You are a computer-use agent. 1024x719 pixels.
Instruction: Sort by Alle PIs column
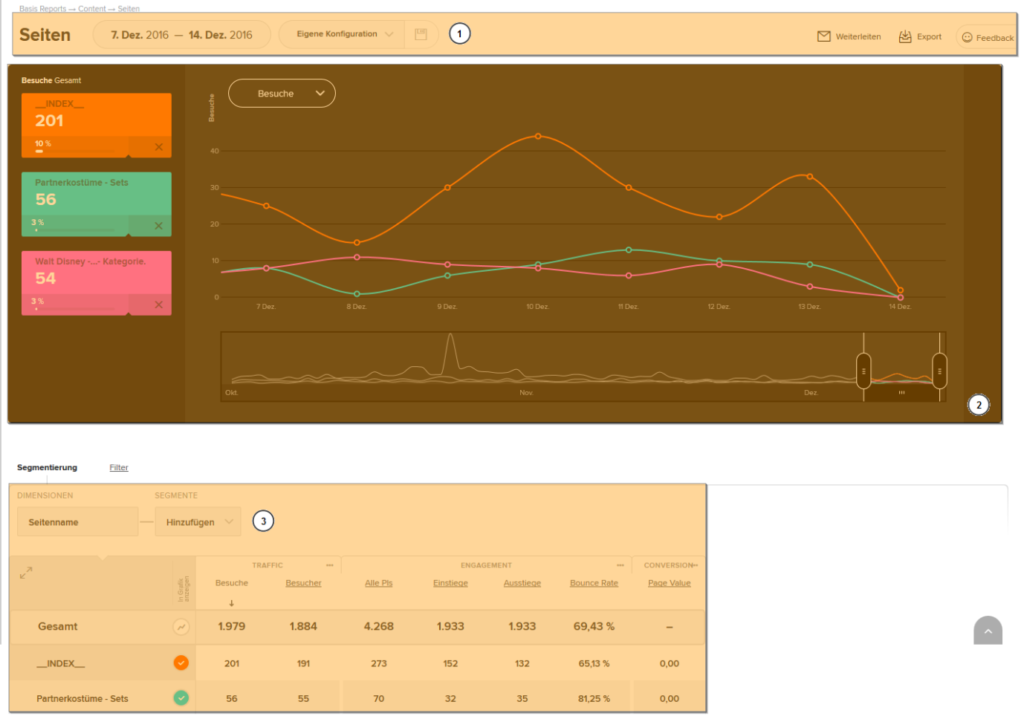point(379,583)
